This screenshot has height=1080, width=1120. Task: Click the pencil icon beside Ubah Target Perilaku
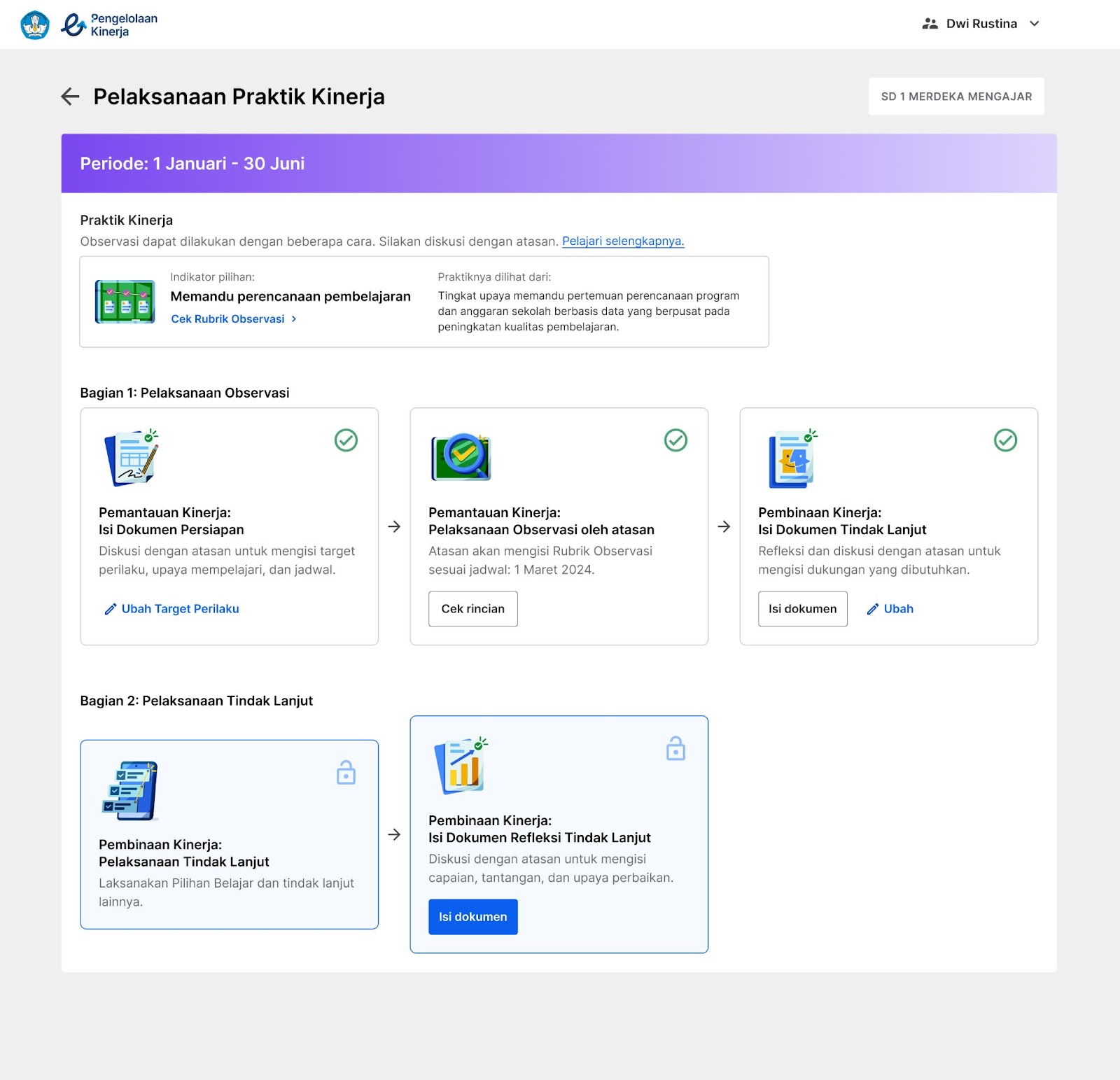coord(110,610)
